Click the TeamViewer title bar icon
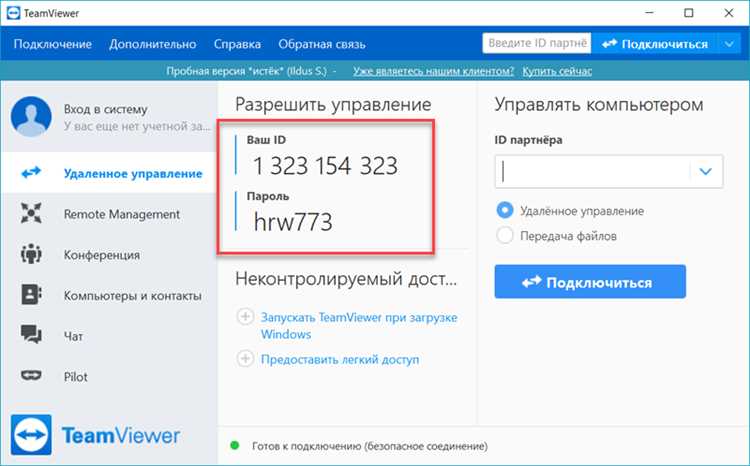Screen dimensions: 750x466 coord(13,13)
